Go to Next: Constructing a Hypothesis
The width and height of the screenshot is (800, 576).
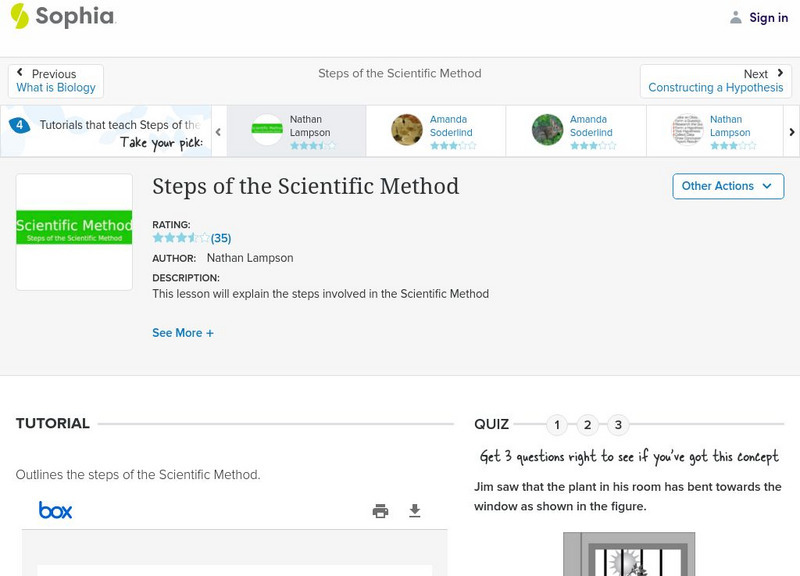pyautogui.click(x=715, y=81)
